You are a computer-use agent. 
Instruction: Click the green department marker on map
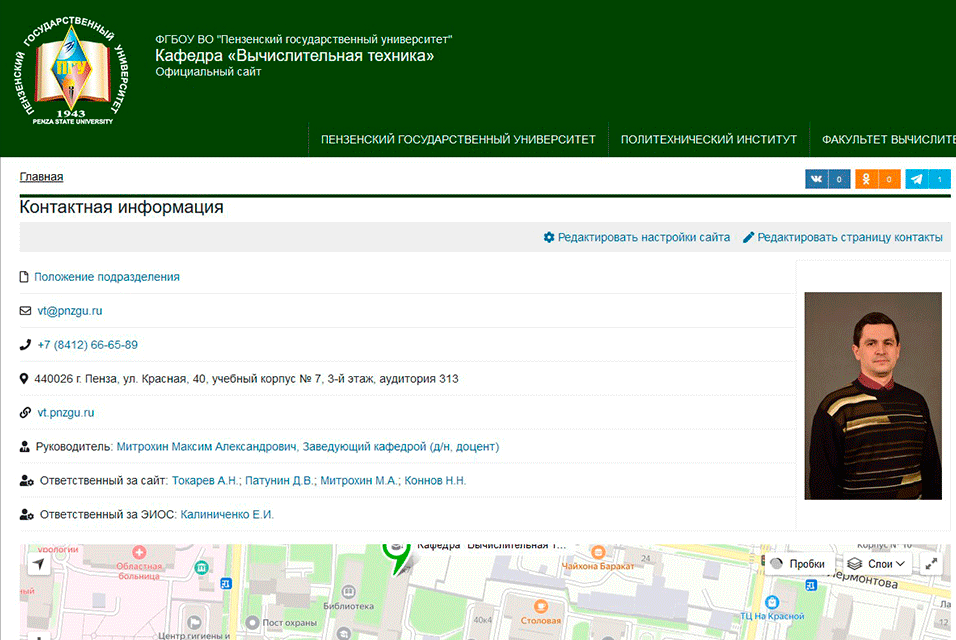click(396, 558)
